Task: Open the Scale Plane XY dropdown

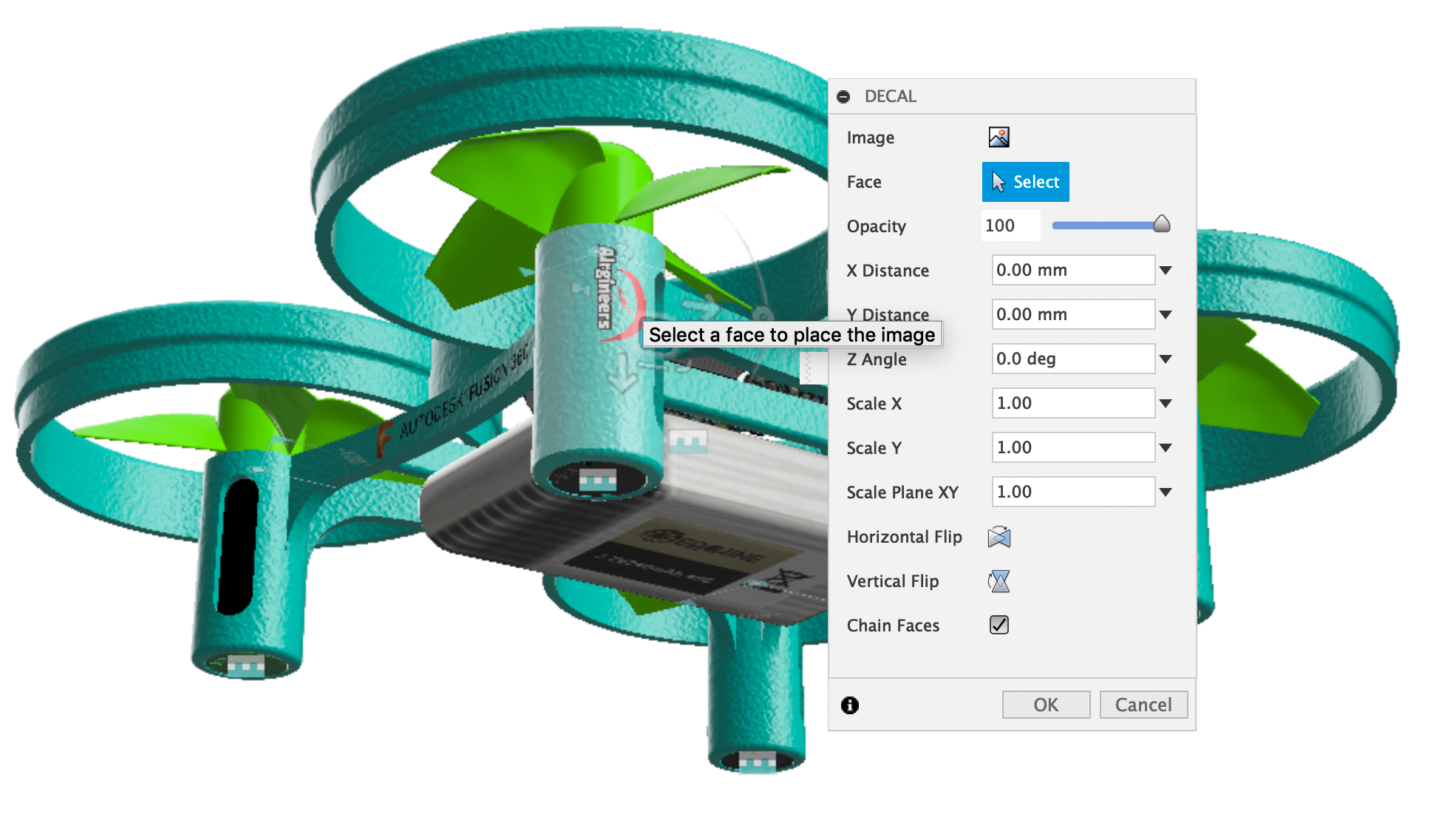Action: pyautogui.click(x=1166, y=492)
